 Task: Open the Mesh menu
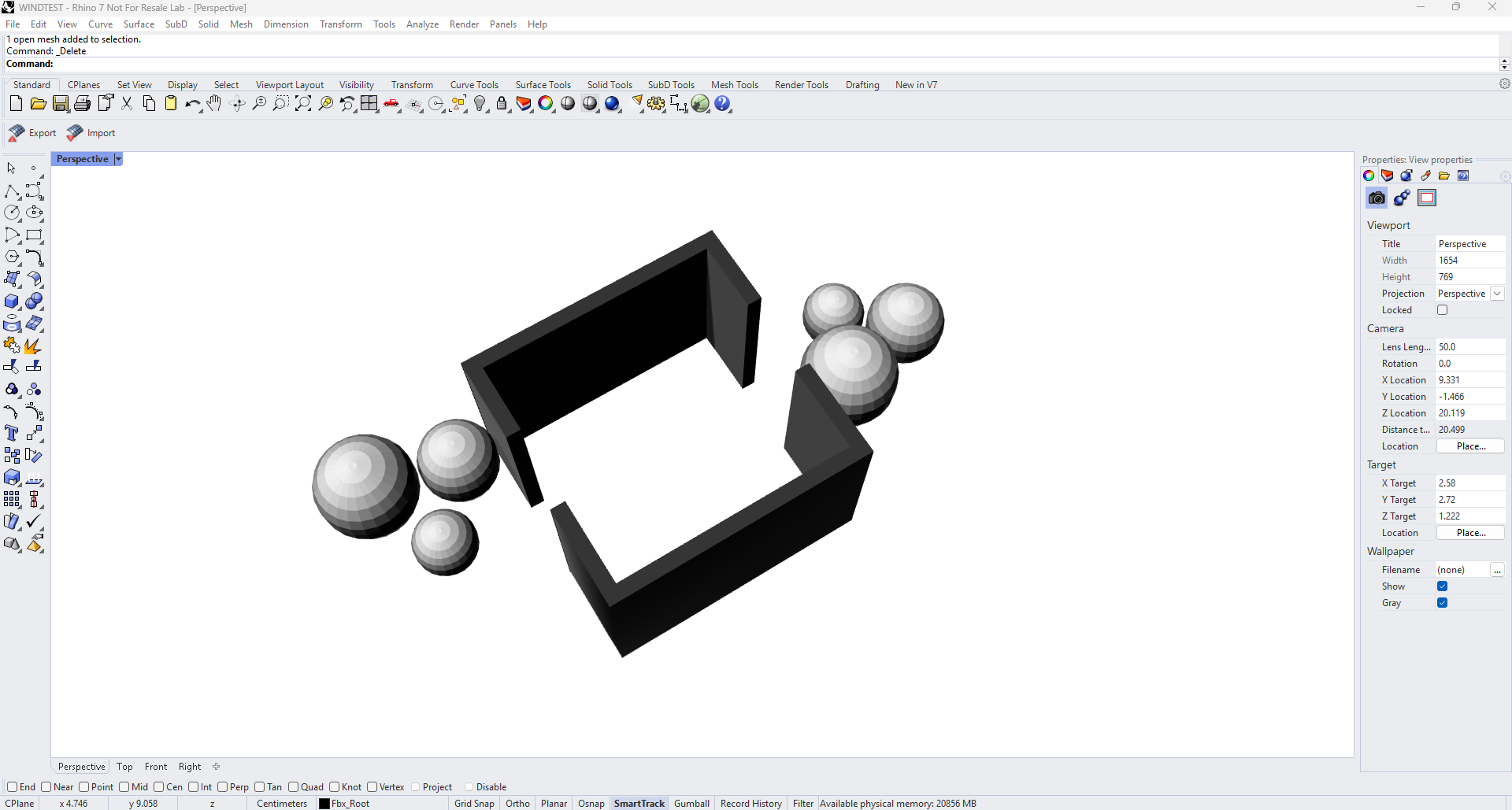(241, 24)
